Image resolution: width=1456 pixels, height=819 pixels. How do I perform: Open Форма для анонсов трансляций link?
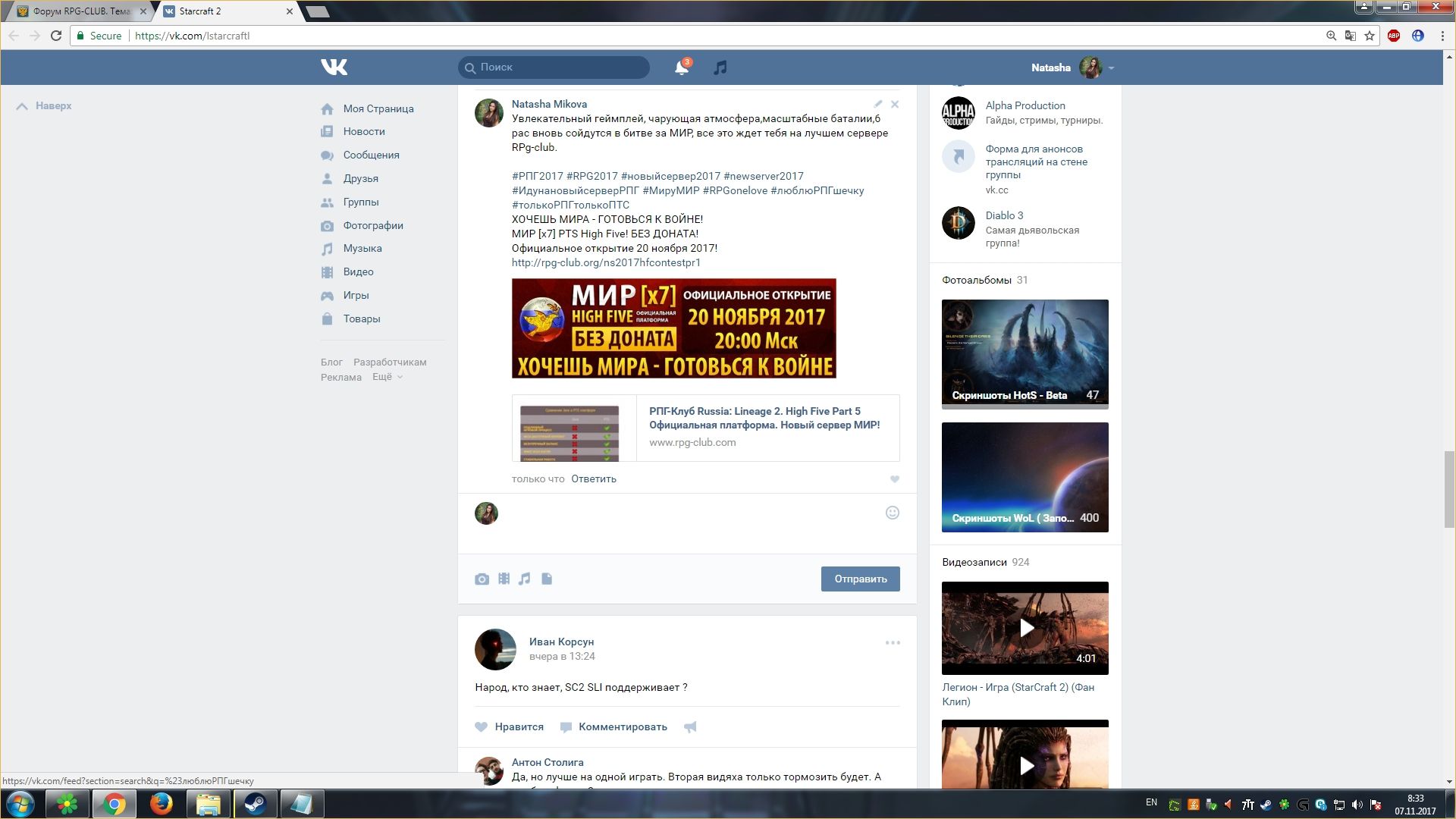[x=1036, y=162]
